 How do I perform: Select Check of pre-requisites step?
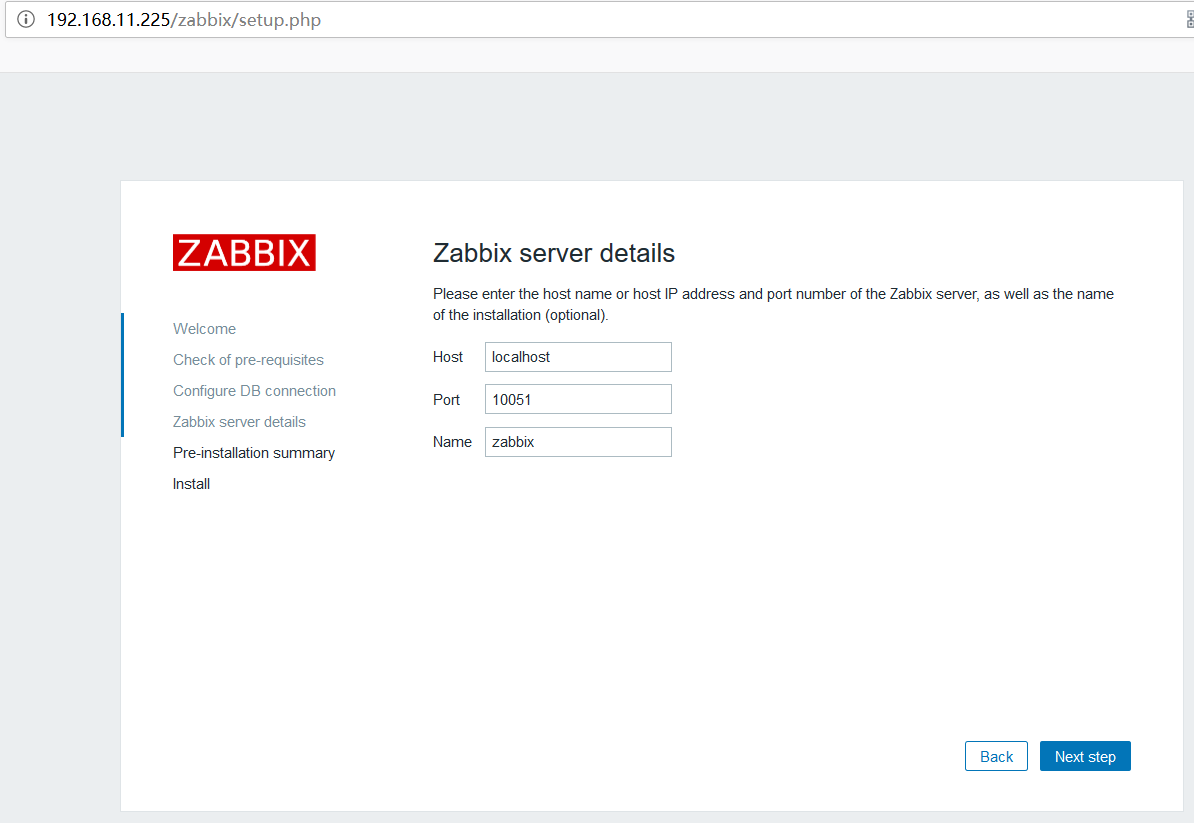(x=248, y=359)
